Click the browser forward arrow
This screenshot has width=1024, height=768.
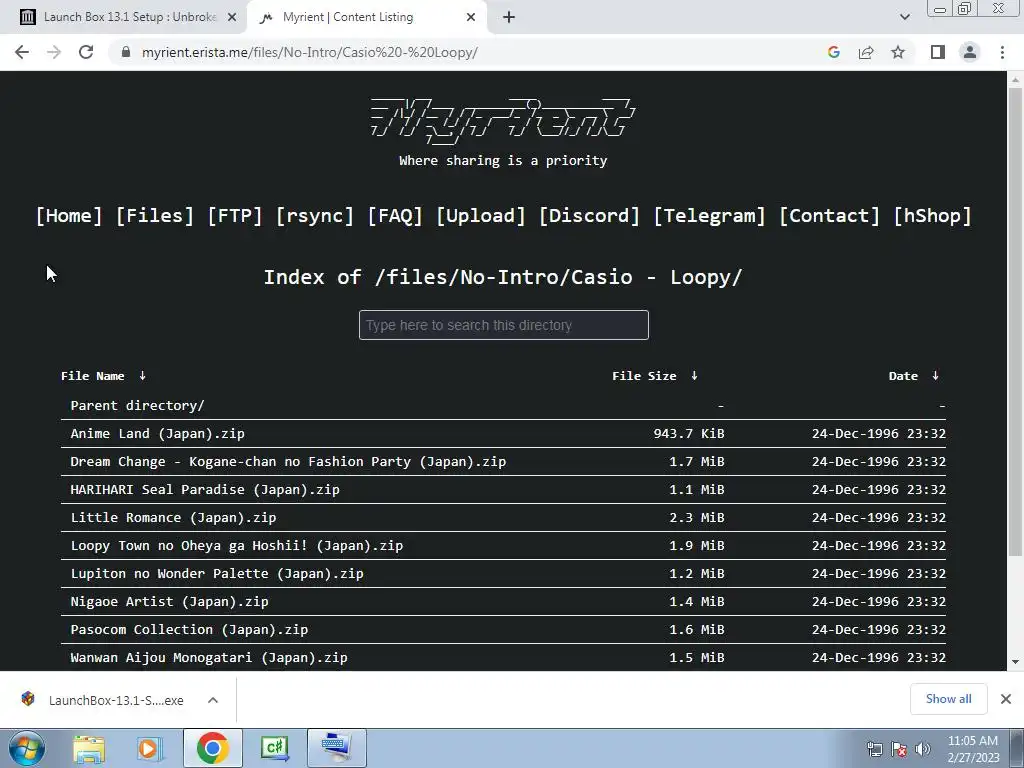point(54,52)
